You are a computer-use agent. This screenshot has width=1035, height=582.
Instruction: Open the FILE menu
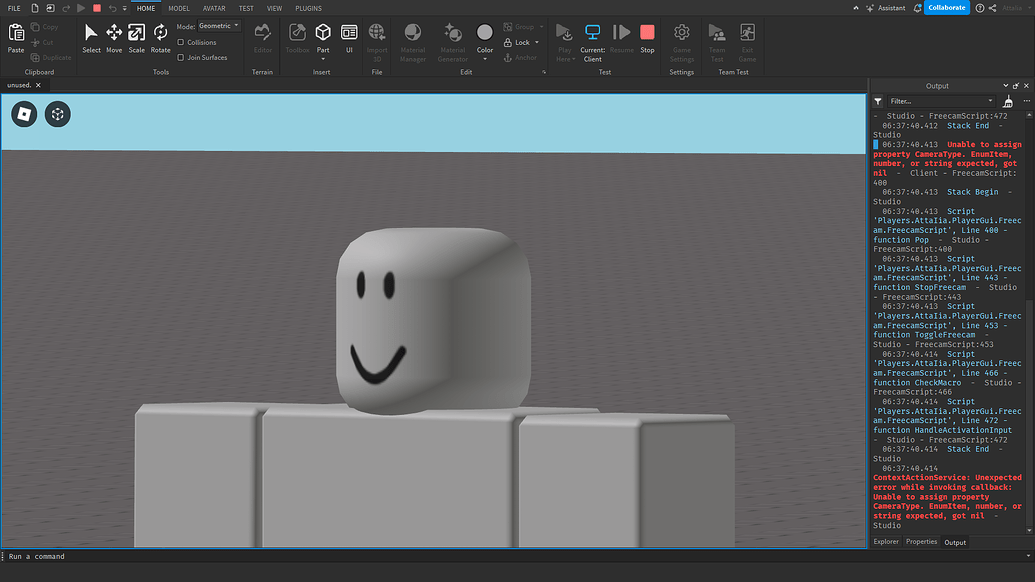tap(14, 8)
